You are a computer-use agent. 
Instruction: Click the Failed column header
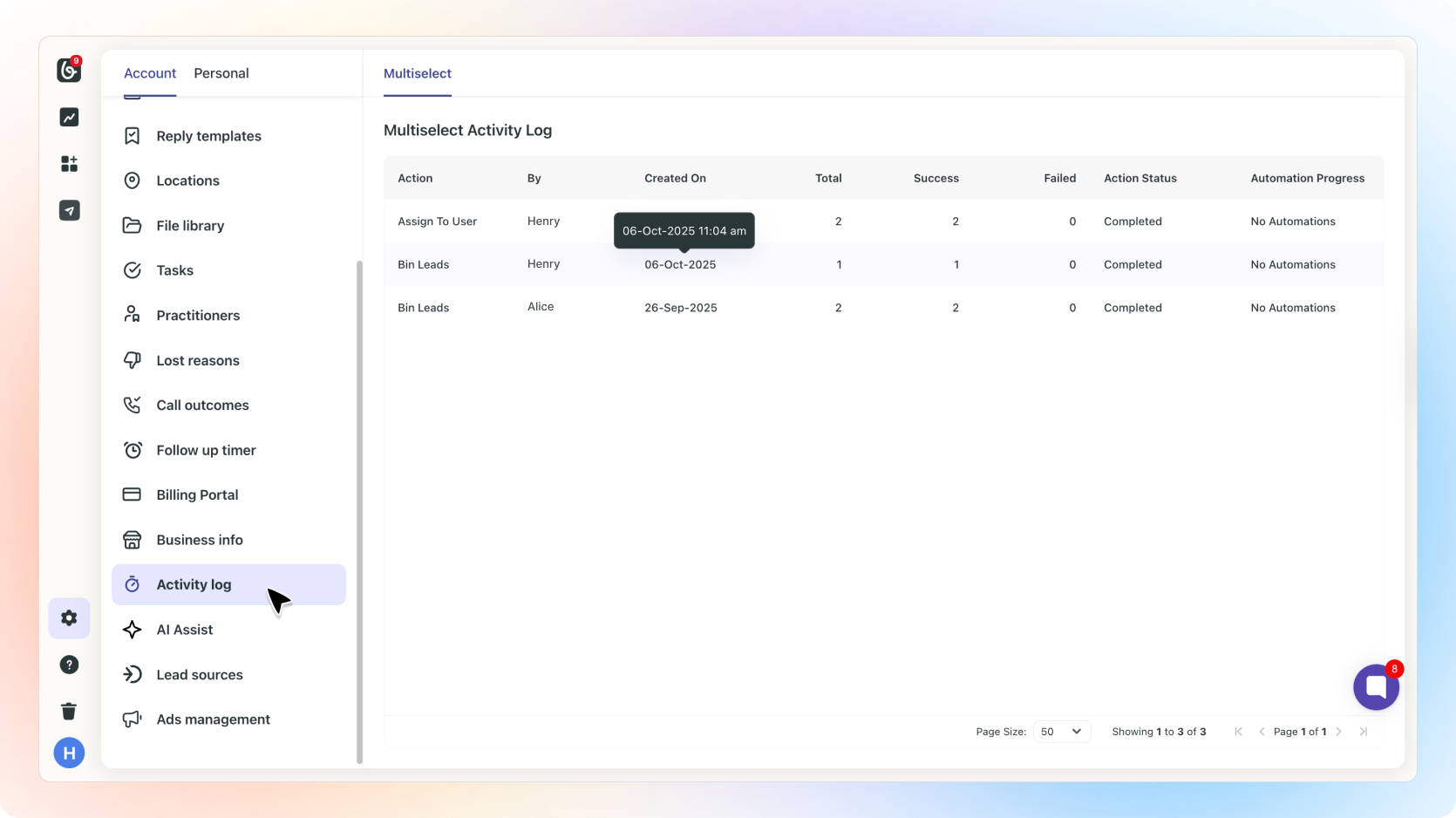click(1060, 178)
